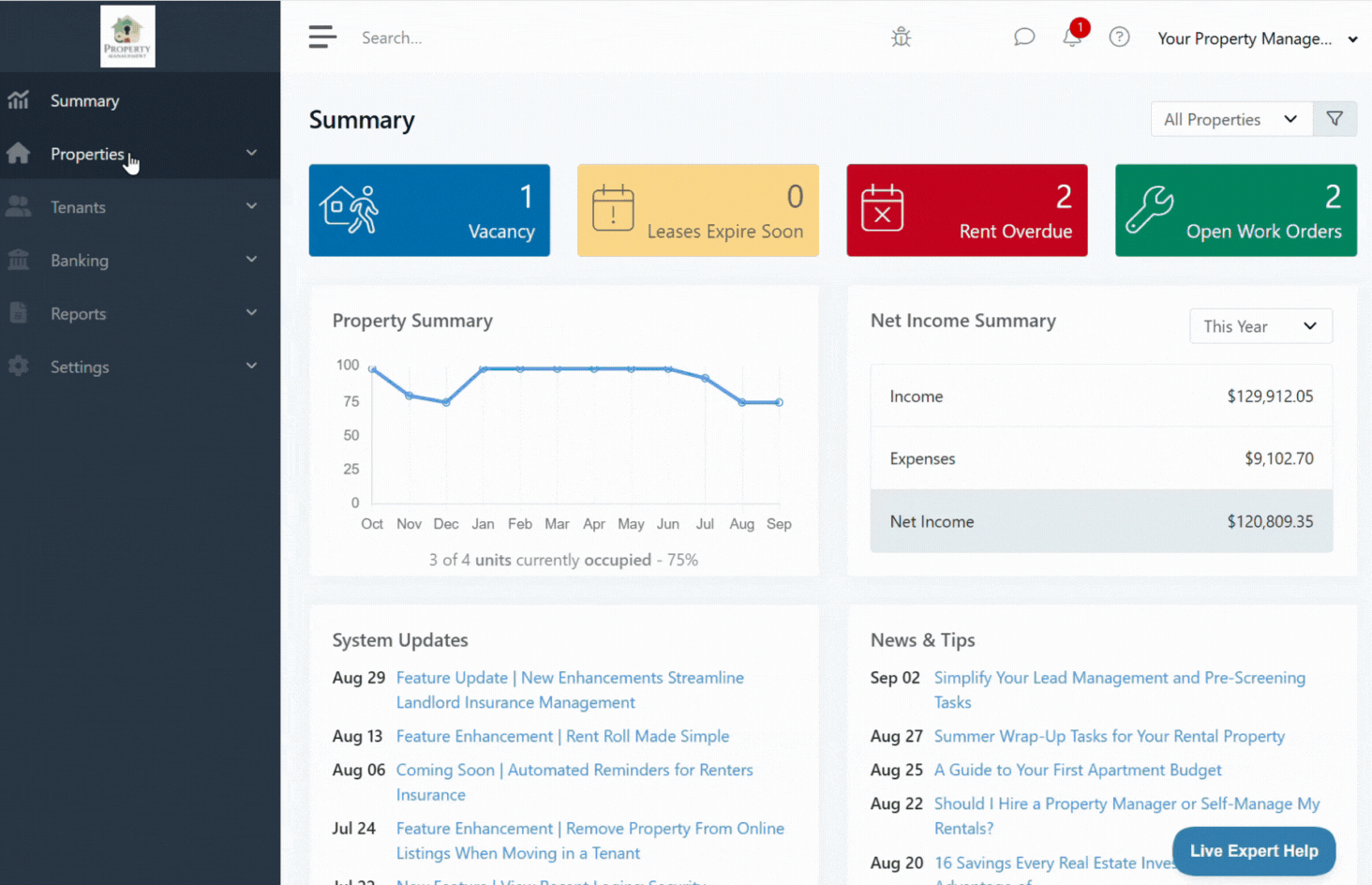Open Remove Property From Online Listings link
This screenshot has width=1372, height=885.
590,841
